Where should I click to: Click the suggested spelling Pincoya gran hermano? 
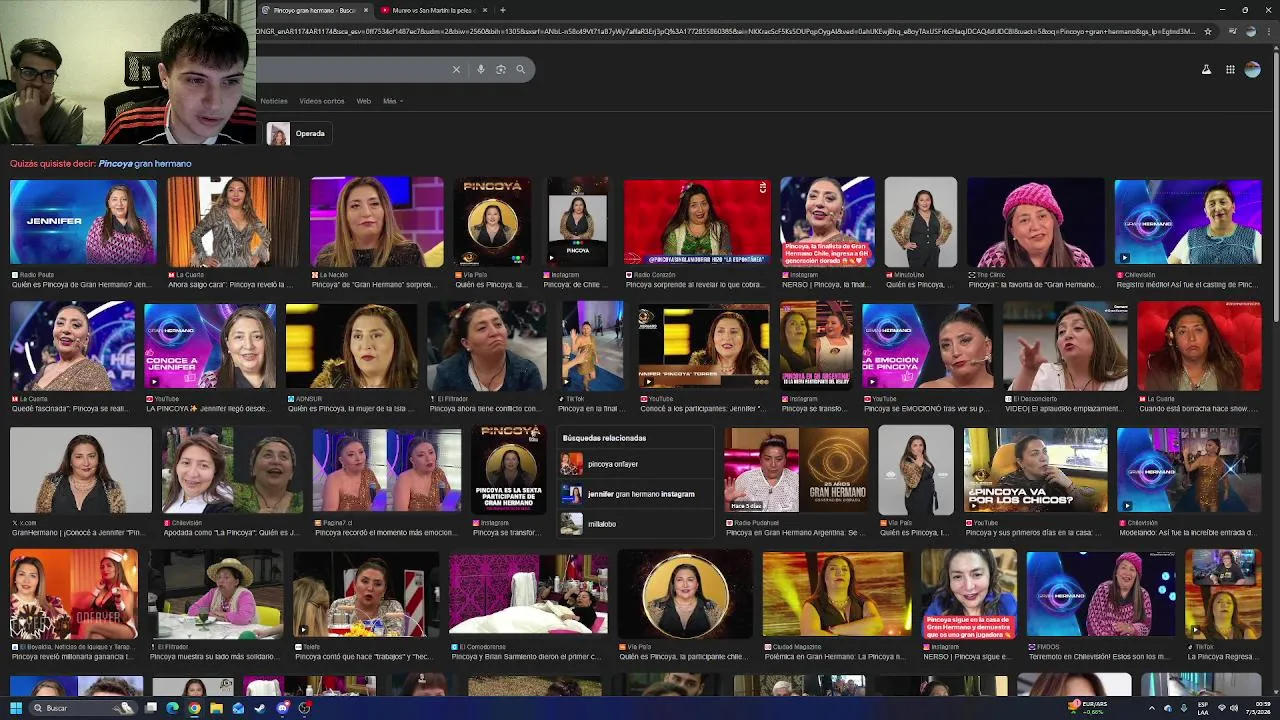pyautogui.click(x=145, y=163)
